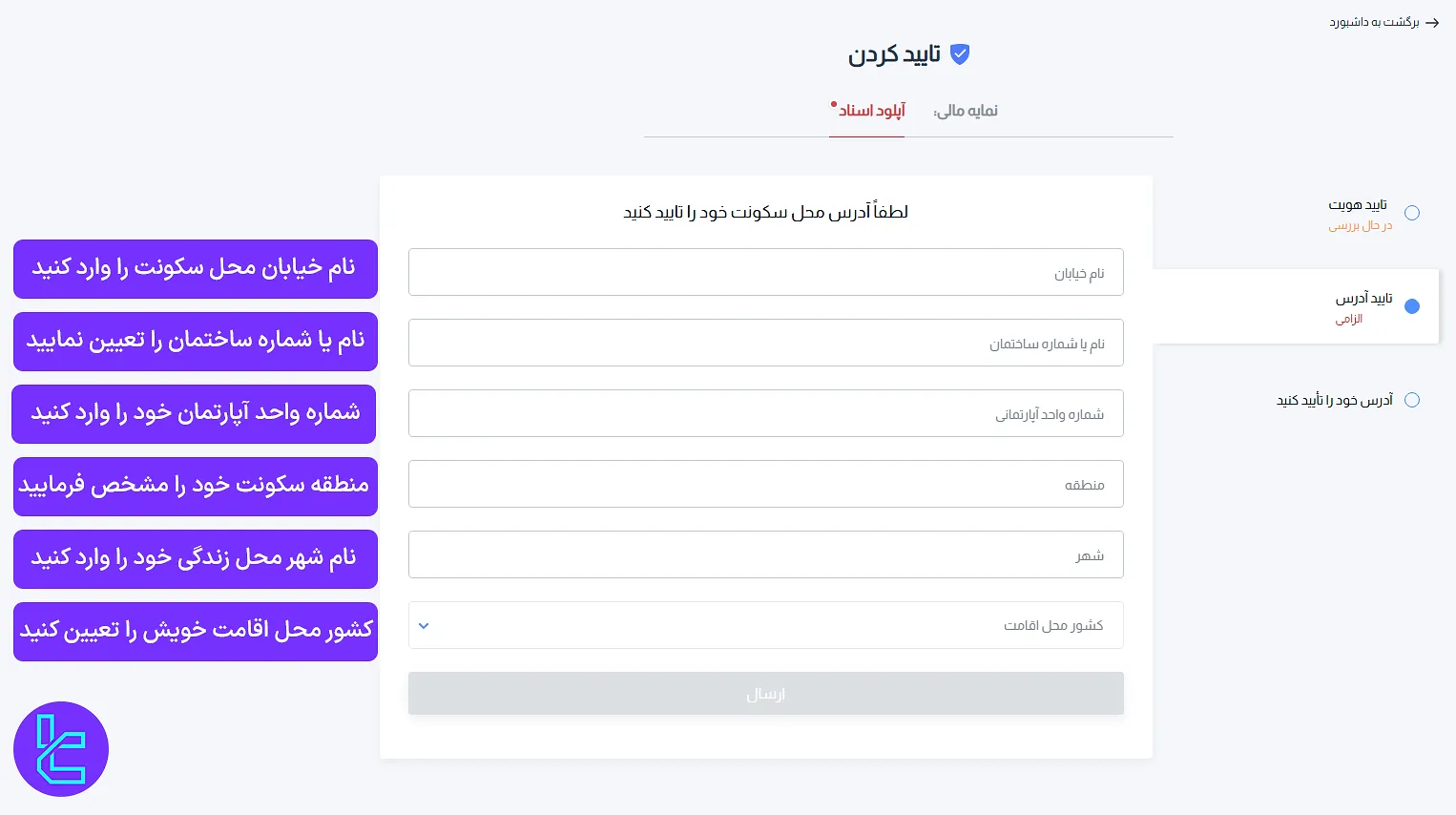Click the شماره واحد آپارتمانی input field
1456x815 pixels.
pyautogui.click(x=765, y=413)
